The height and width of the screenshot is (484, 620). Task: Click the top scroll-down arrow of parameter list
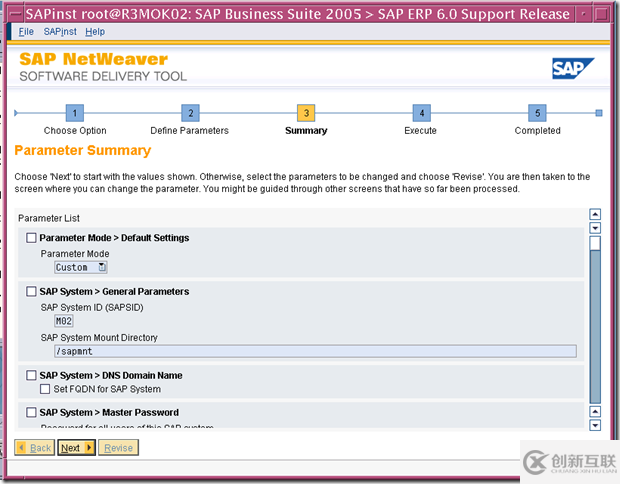595,228
